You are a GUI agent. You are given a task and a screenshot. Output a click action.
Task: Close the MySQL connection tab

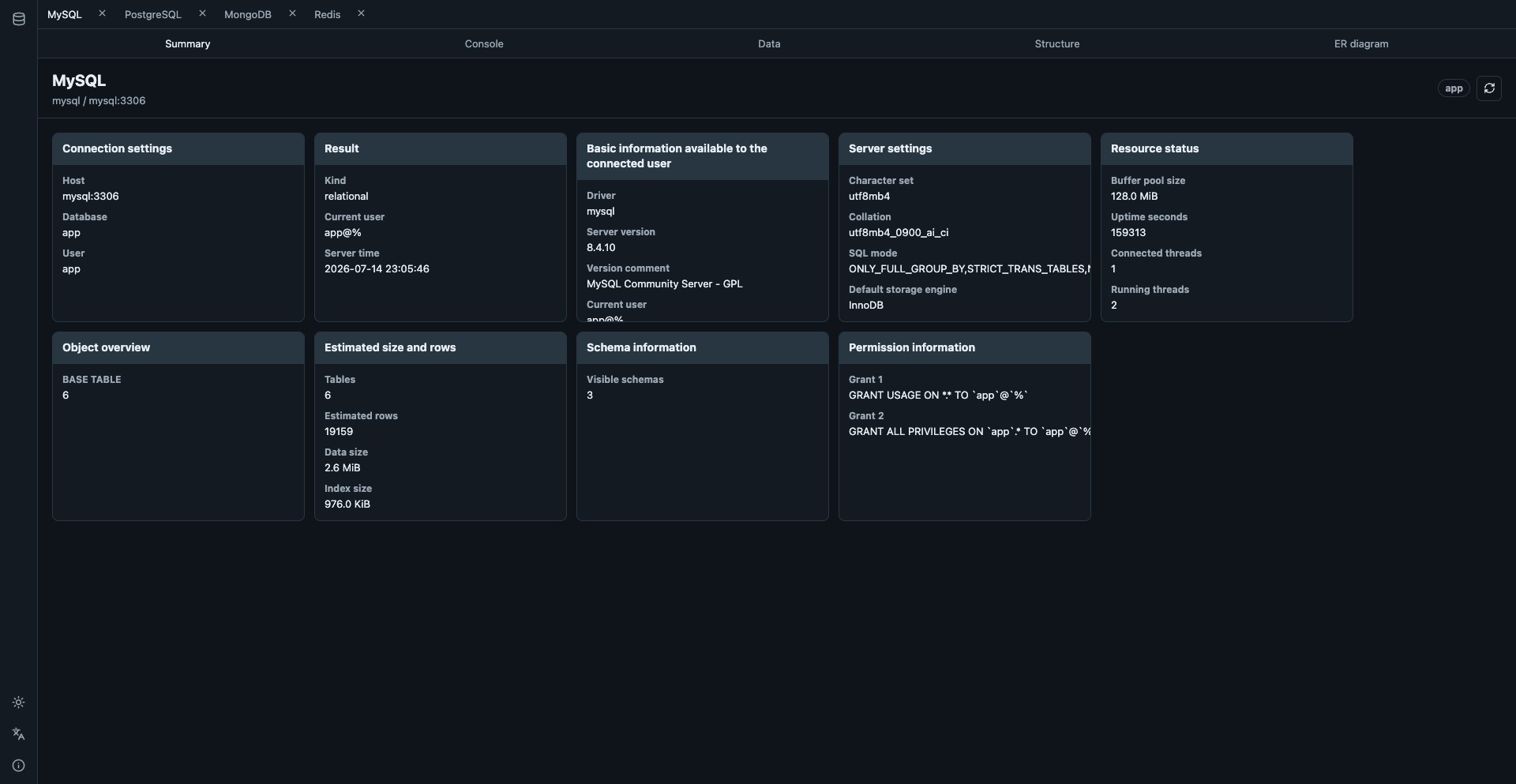pyautogui.click(x=102, y=13)
